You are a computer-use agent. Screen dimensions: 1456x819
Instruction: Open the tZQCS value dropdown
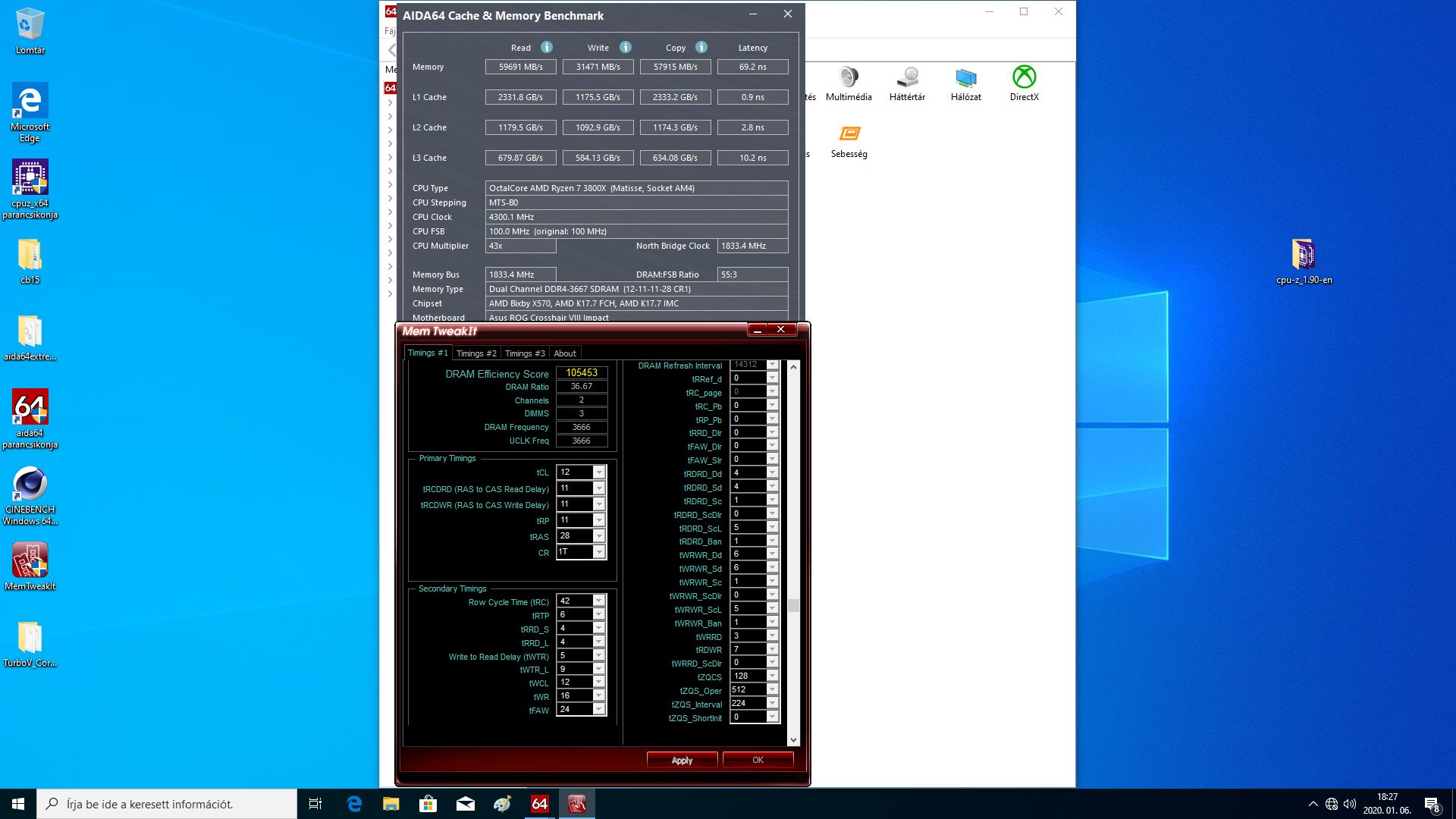[x=773, y=676]
